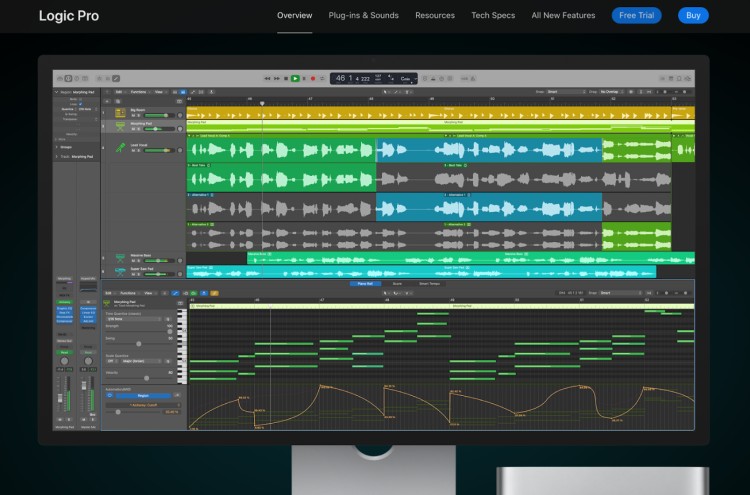
Task: Toggle the Loop checkbox in region inspector
Action: 80,104
